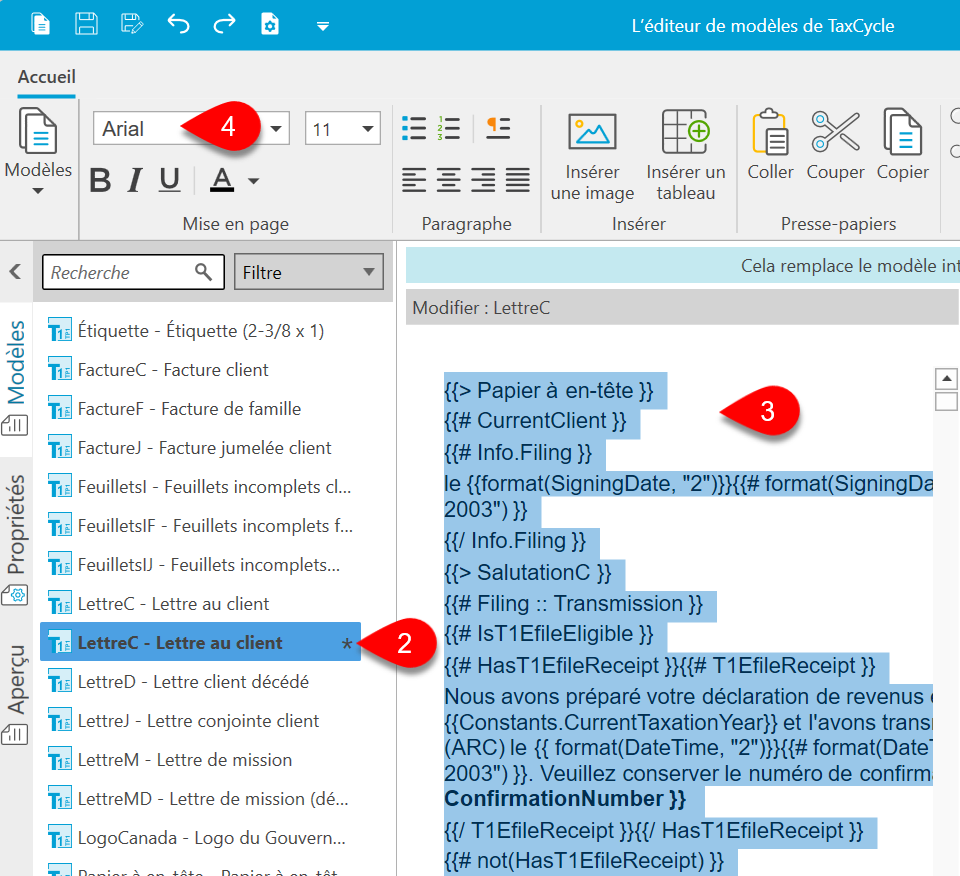The image size is (960, 876).
Task: Select FeuilletsIF - Feuillets incomplets template
Action: [201, 526]
